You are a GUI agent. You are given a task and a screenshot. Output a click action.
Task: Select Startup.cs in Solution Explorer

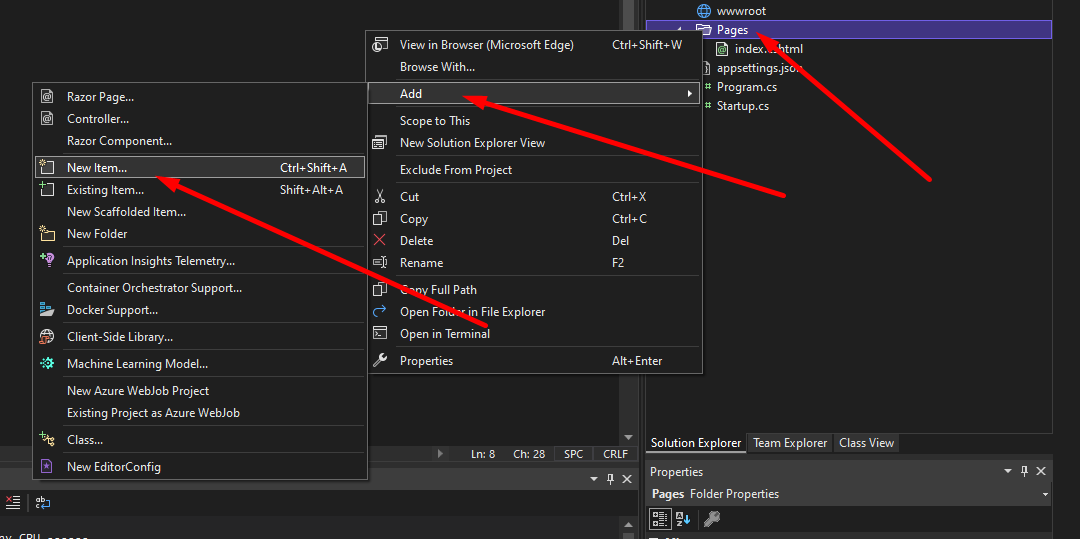pos(742,106)
